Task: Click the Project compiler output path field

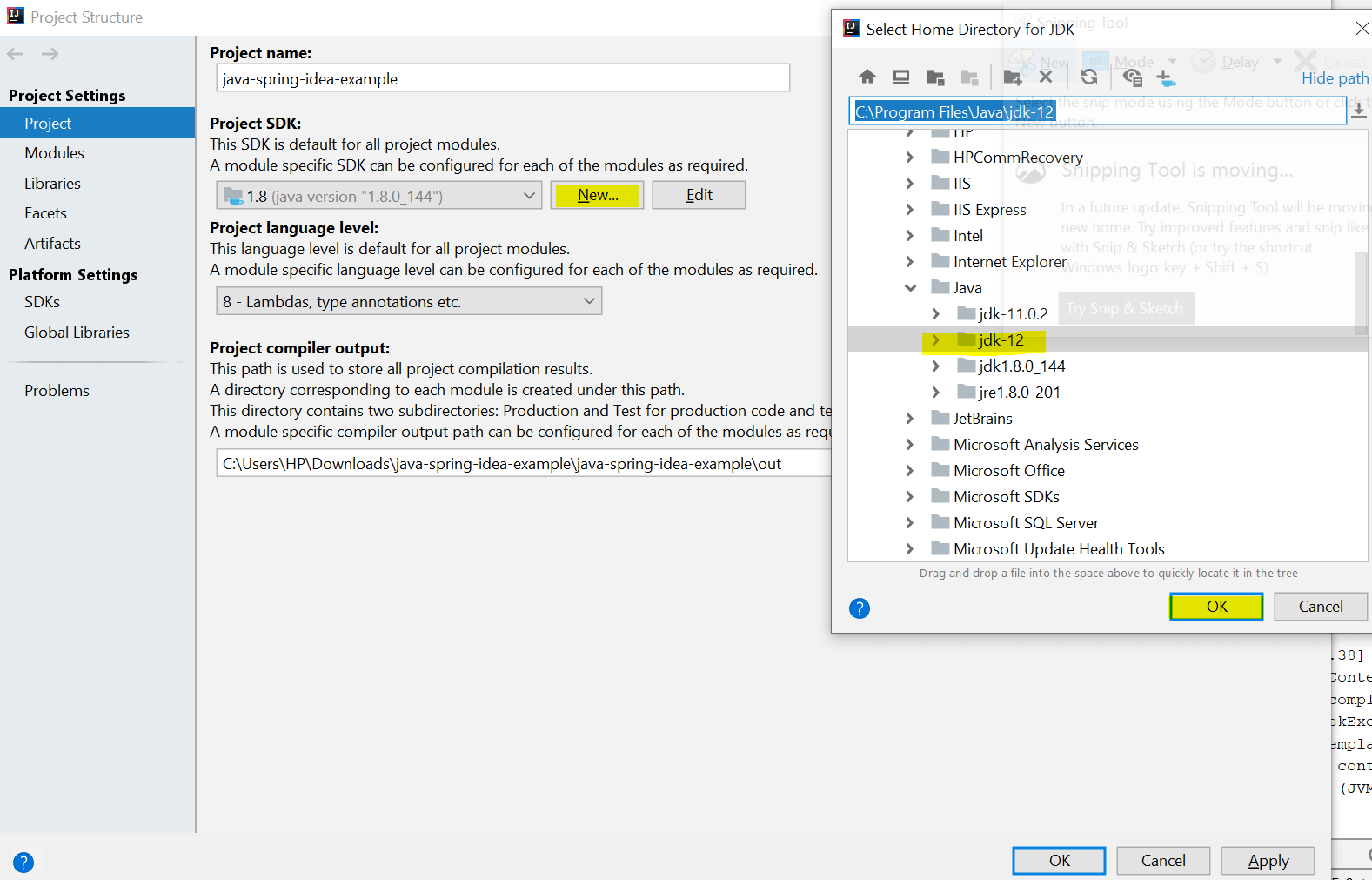Action: click(x=524, y=463)
